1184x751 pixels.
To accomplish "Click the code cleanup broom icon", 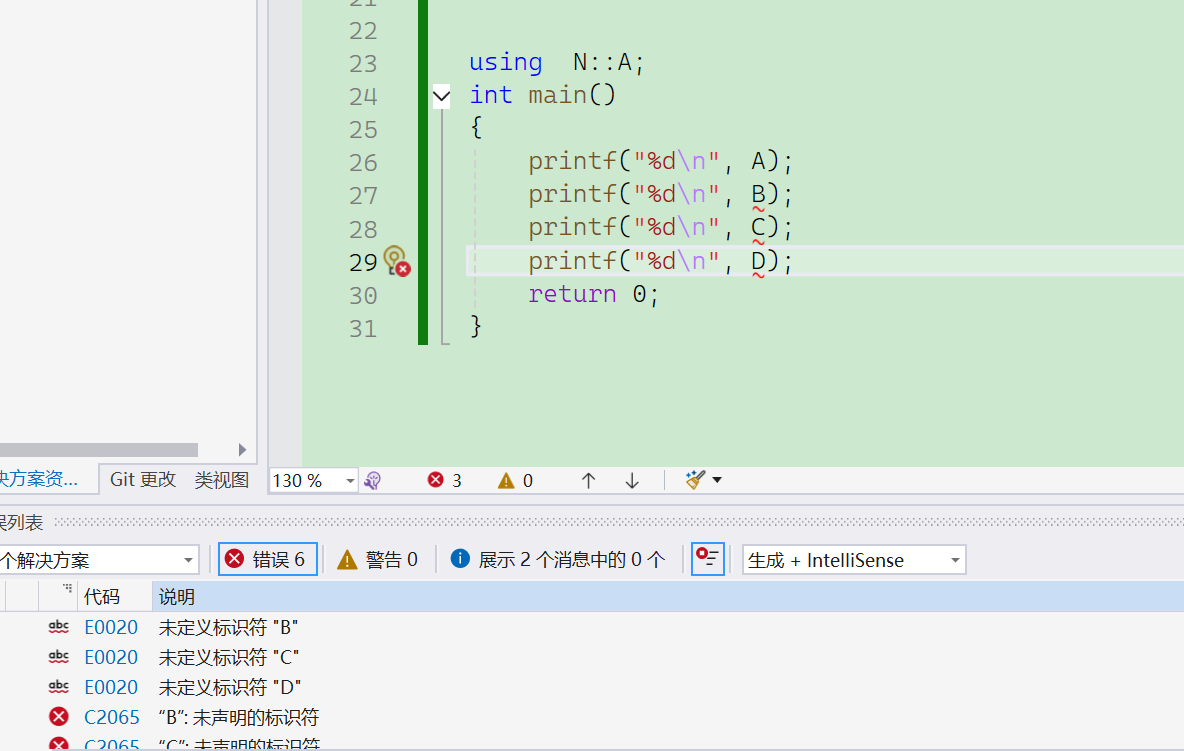I will (695, 479).
